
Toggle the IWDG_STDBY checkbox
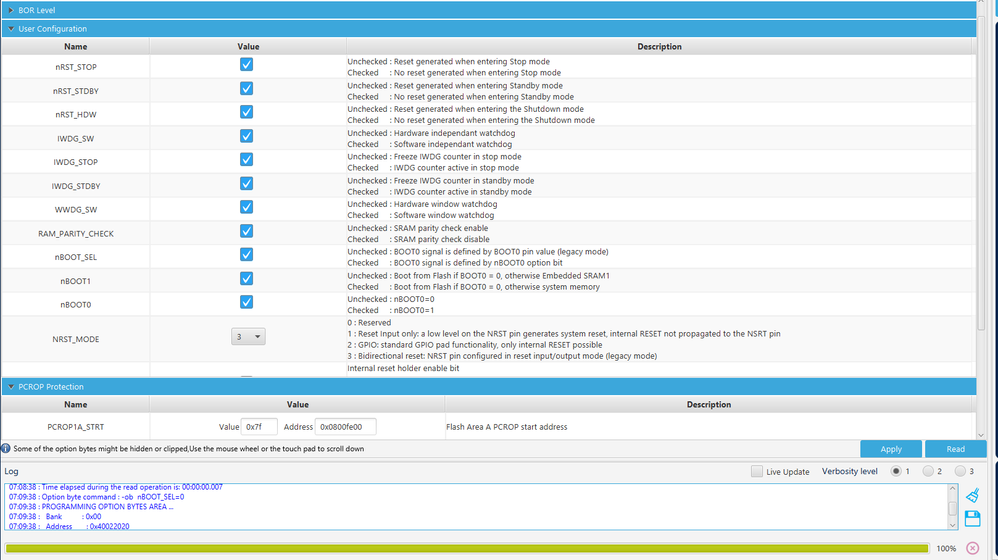click(x=246, y=183)
